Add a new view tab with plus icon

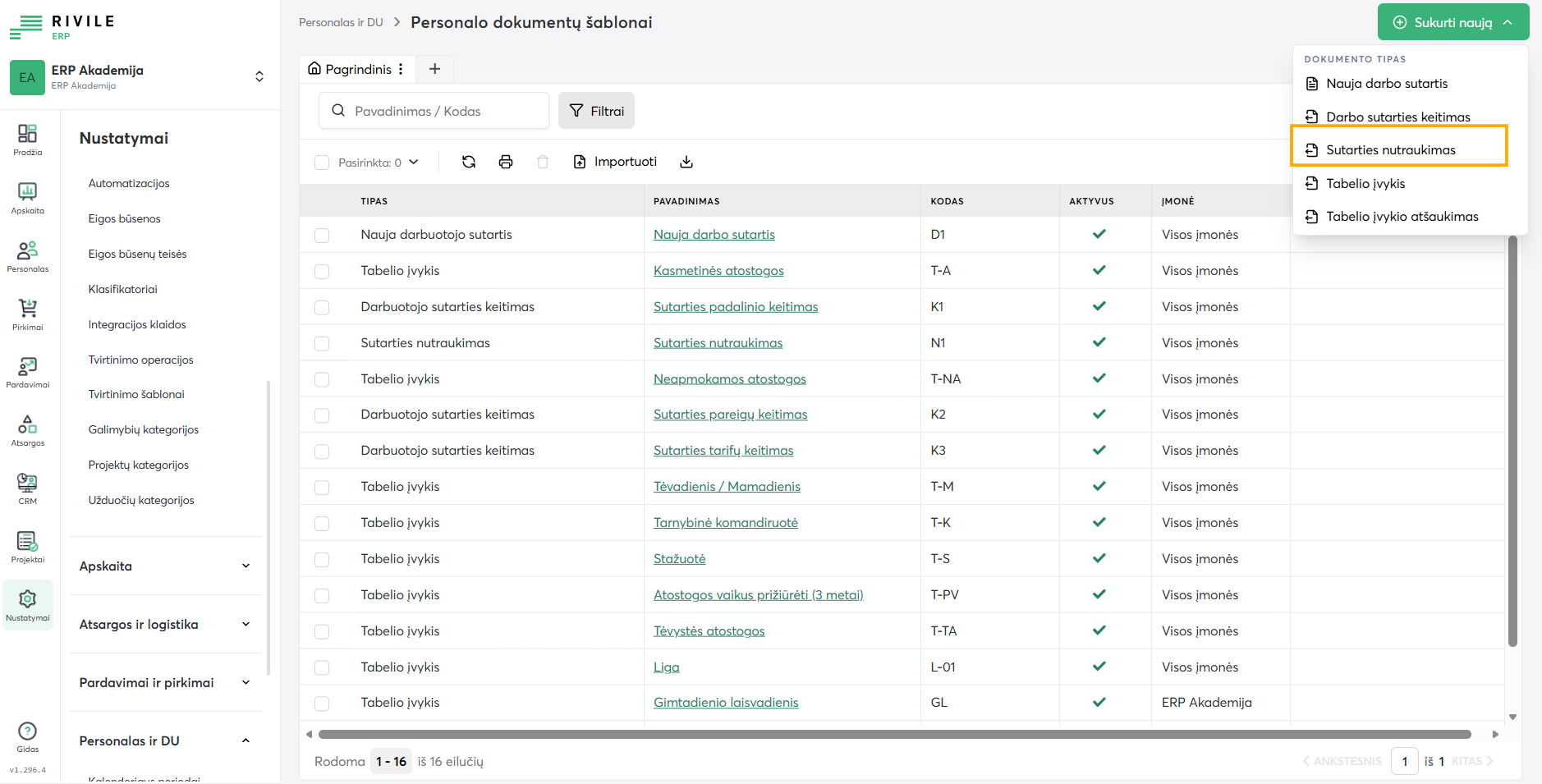pos(434,69)
